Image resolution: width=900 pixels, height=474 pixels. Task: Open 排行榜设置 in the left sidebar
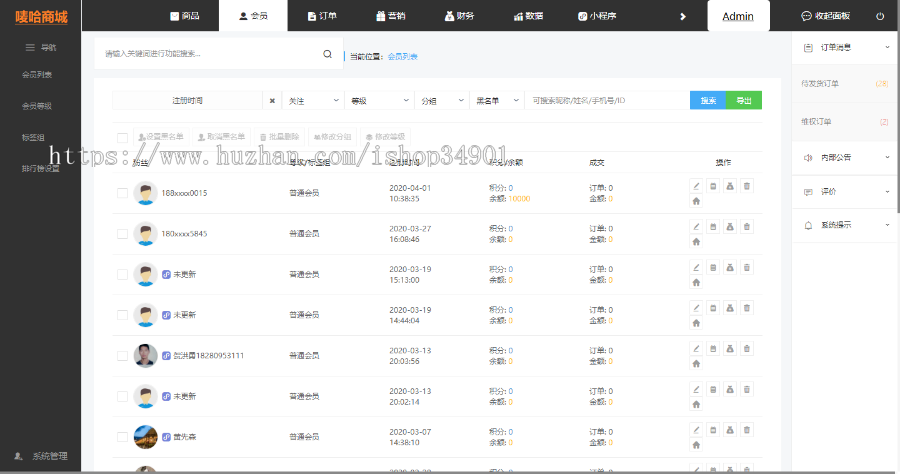[40, 169]
